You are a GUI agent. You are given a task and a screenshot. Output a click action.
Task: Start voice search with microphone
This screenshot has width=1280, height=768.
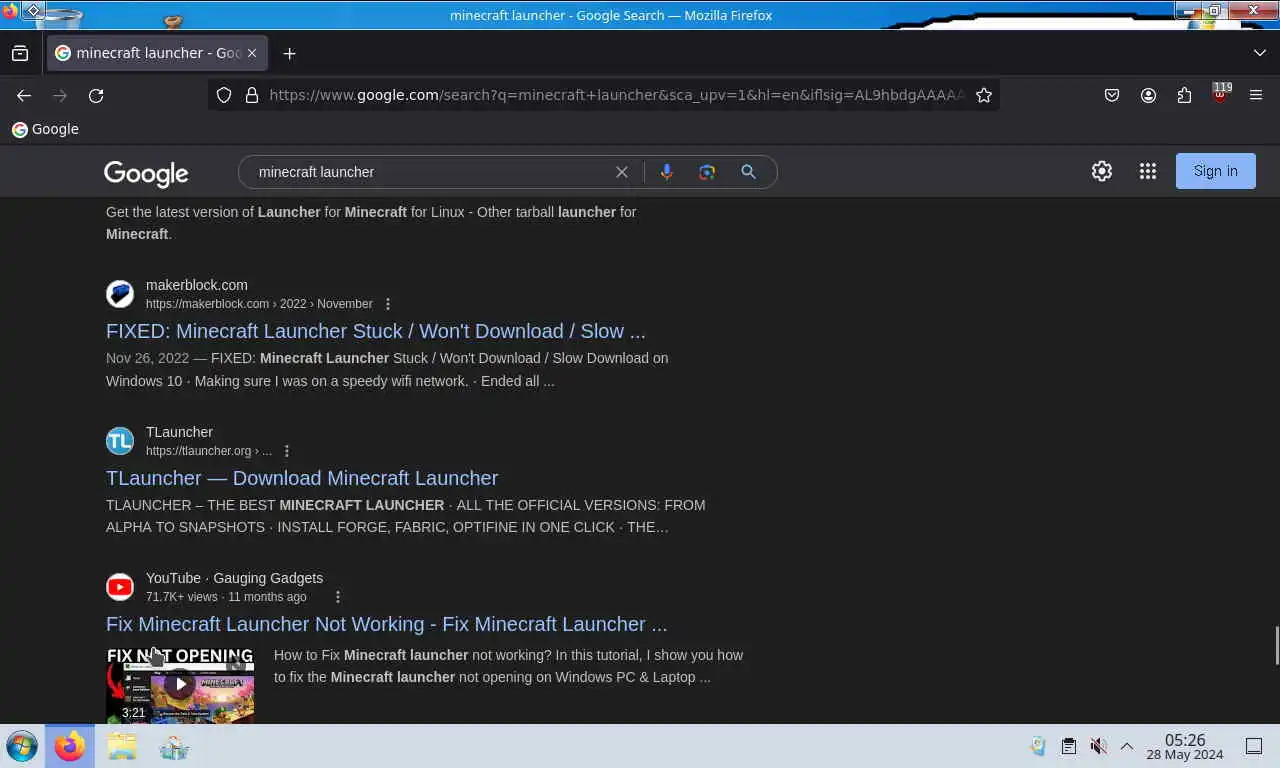coord(667,172)
